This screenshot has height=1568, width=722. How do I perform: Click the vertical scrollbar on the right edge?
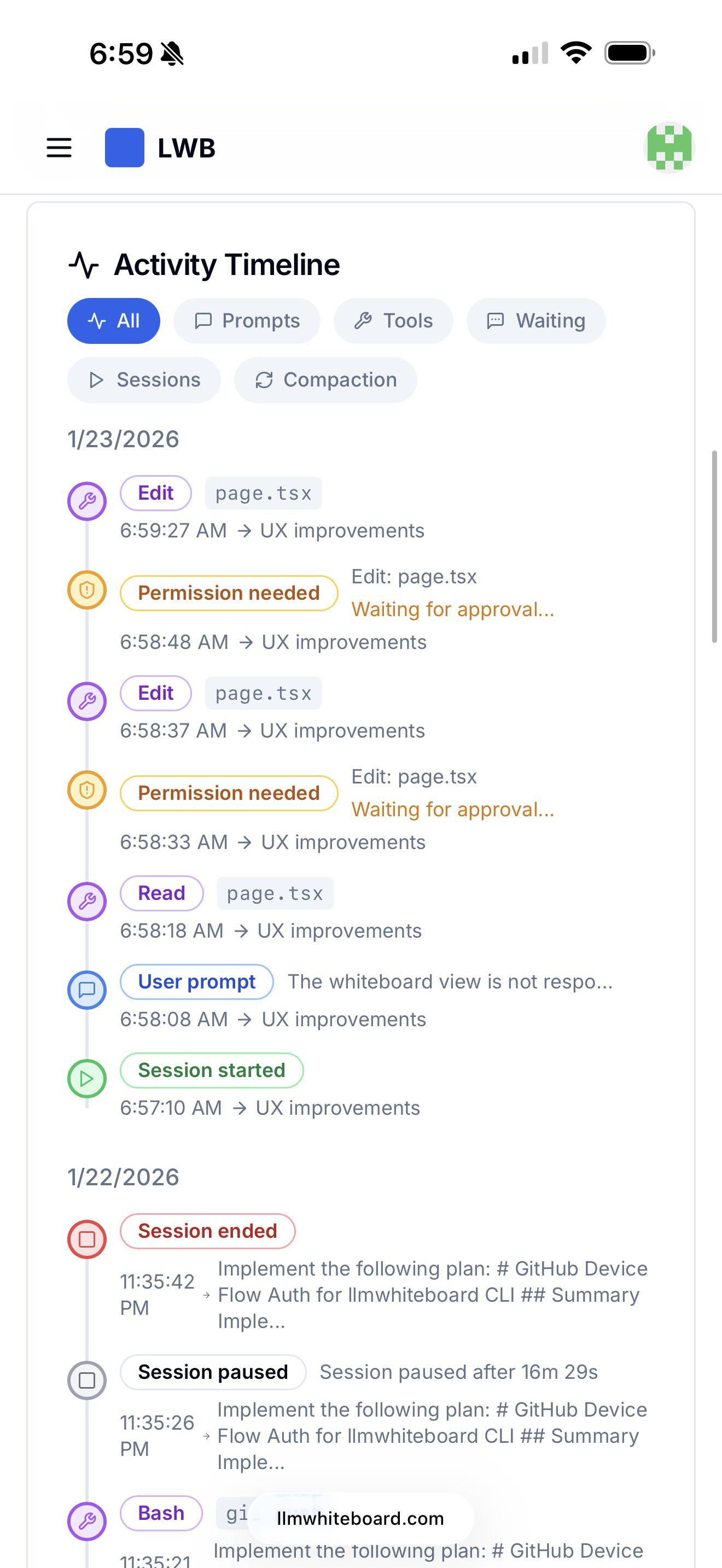715,547
